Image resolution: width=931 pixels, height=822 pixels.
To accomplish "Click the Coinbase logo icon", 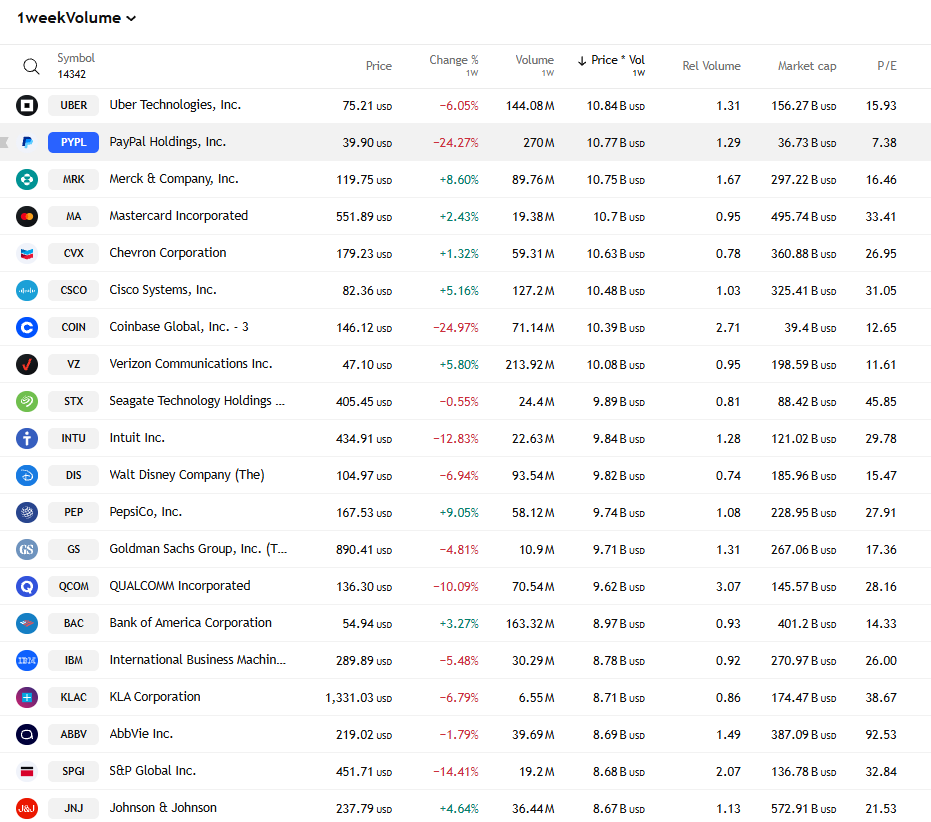I will [27, 327].
